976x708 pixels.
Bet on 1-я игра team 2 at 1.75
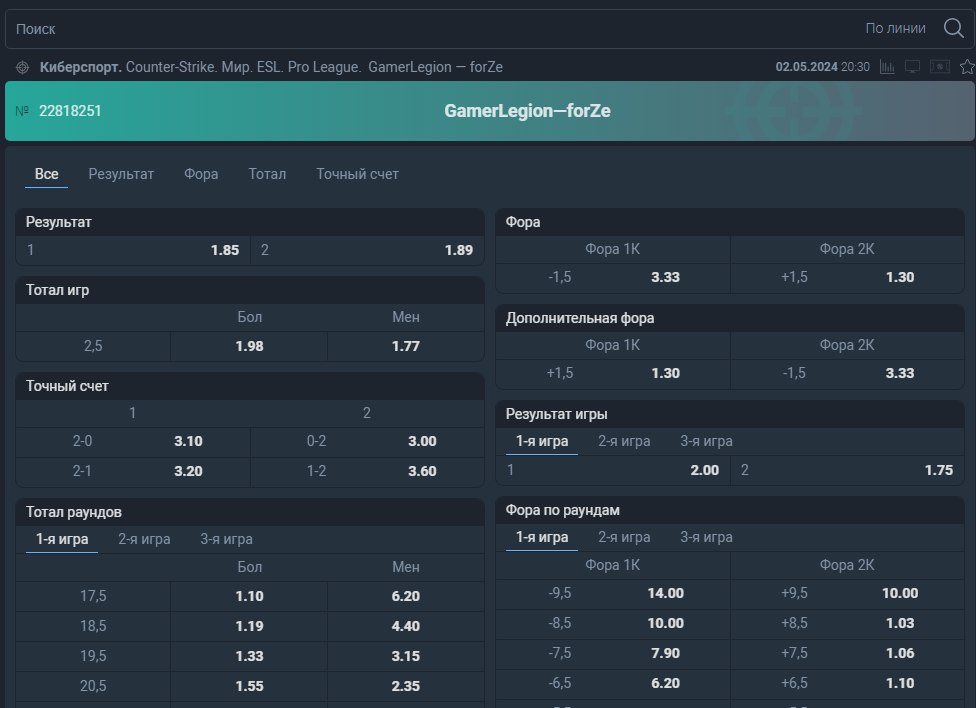pyautogui.click(x=847, y=470)
